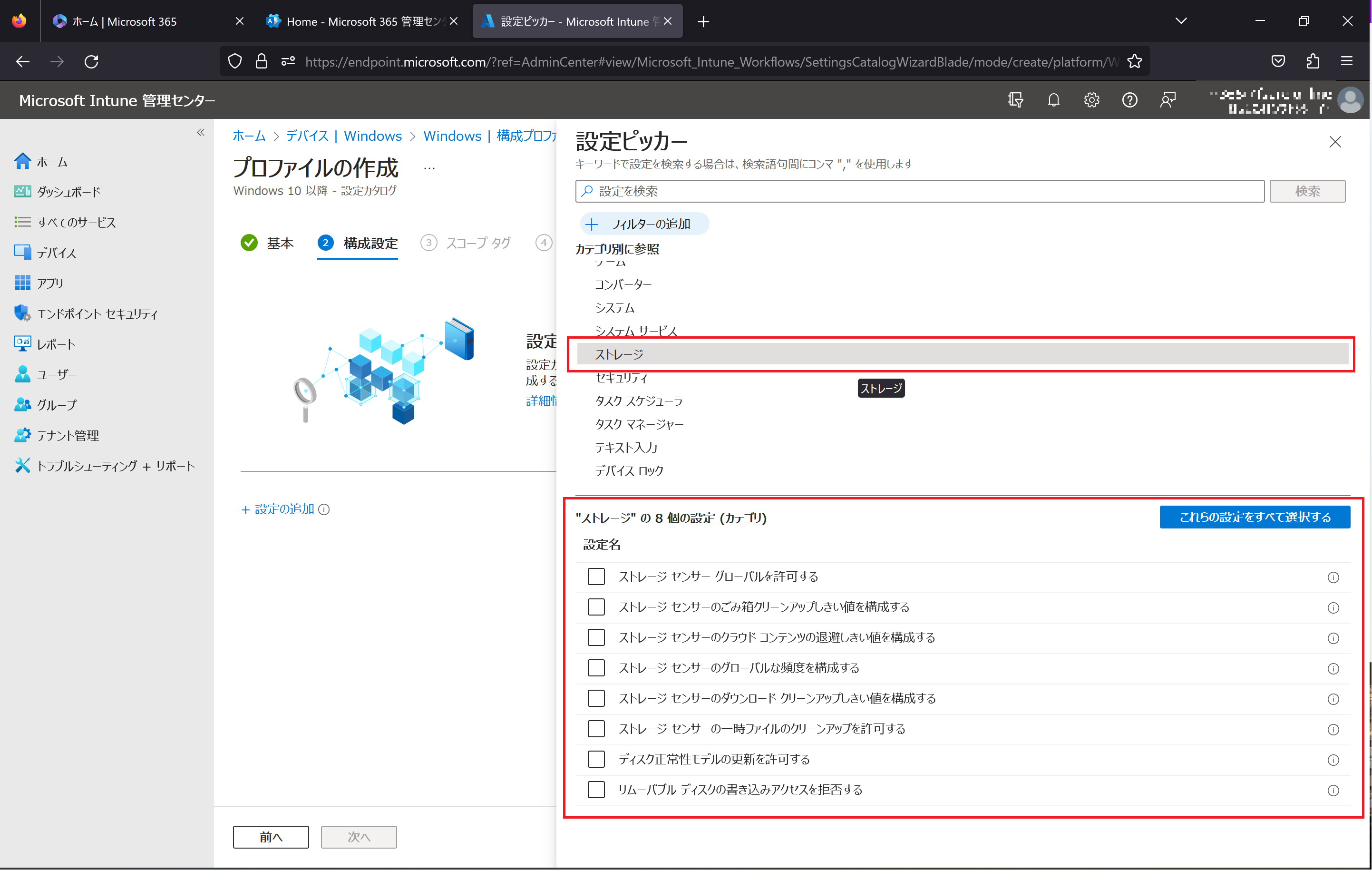Select デバイス in the left navigation
The image size is (1372, 870).
pyautogui.click(x=56, y=253)
